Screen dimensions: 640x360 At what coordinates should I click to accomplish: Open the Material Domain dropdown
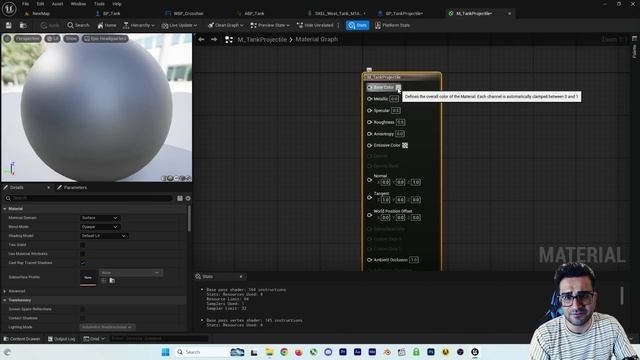100,218
